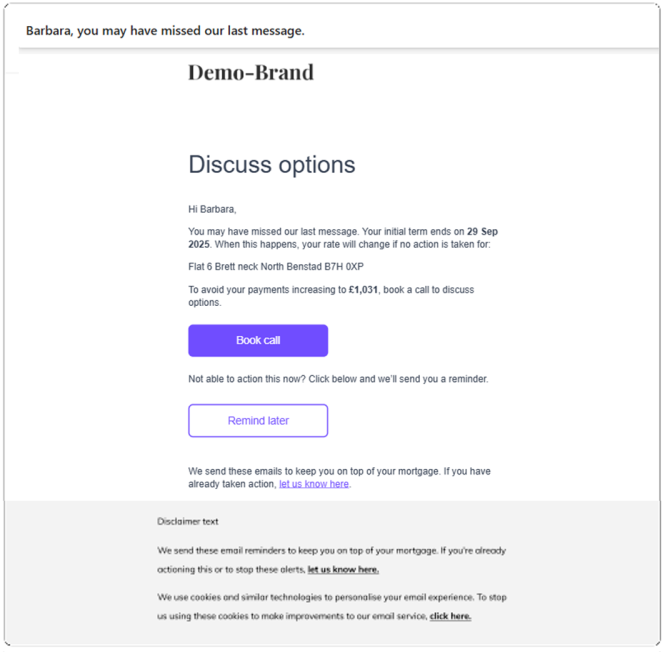Click the 'Not able to action this now?' sentence
664x652 pixels.
point(247,379)
